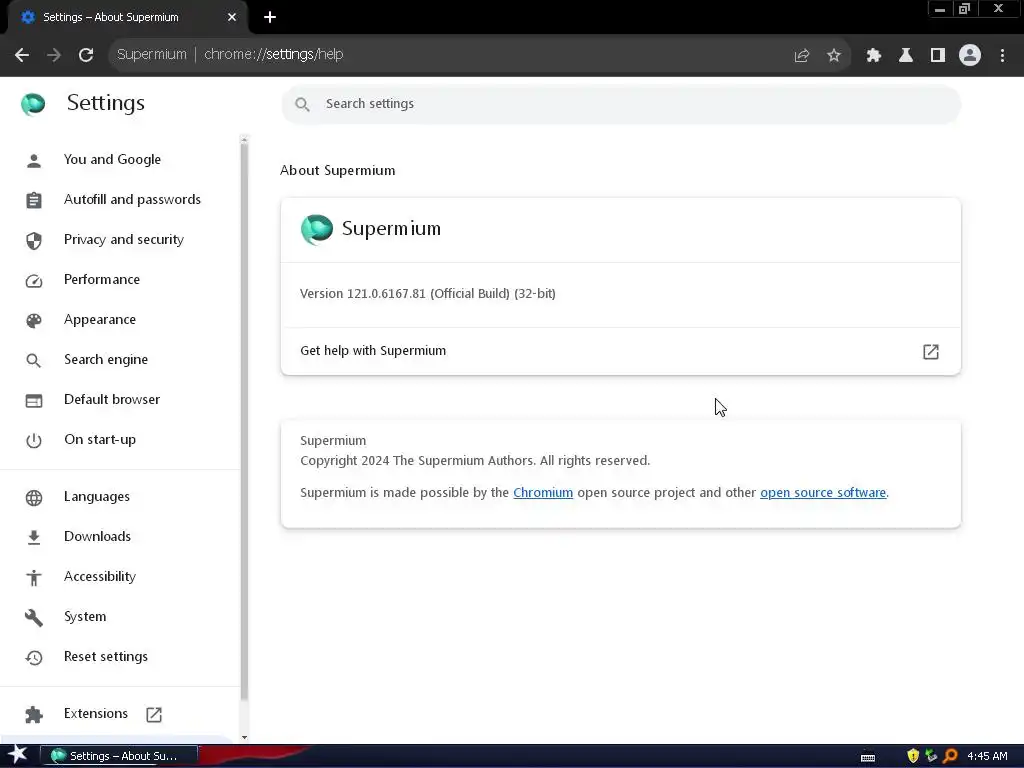
Task: Toggle the side panel icon
Action: click(x=938, y=56)
